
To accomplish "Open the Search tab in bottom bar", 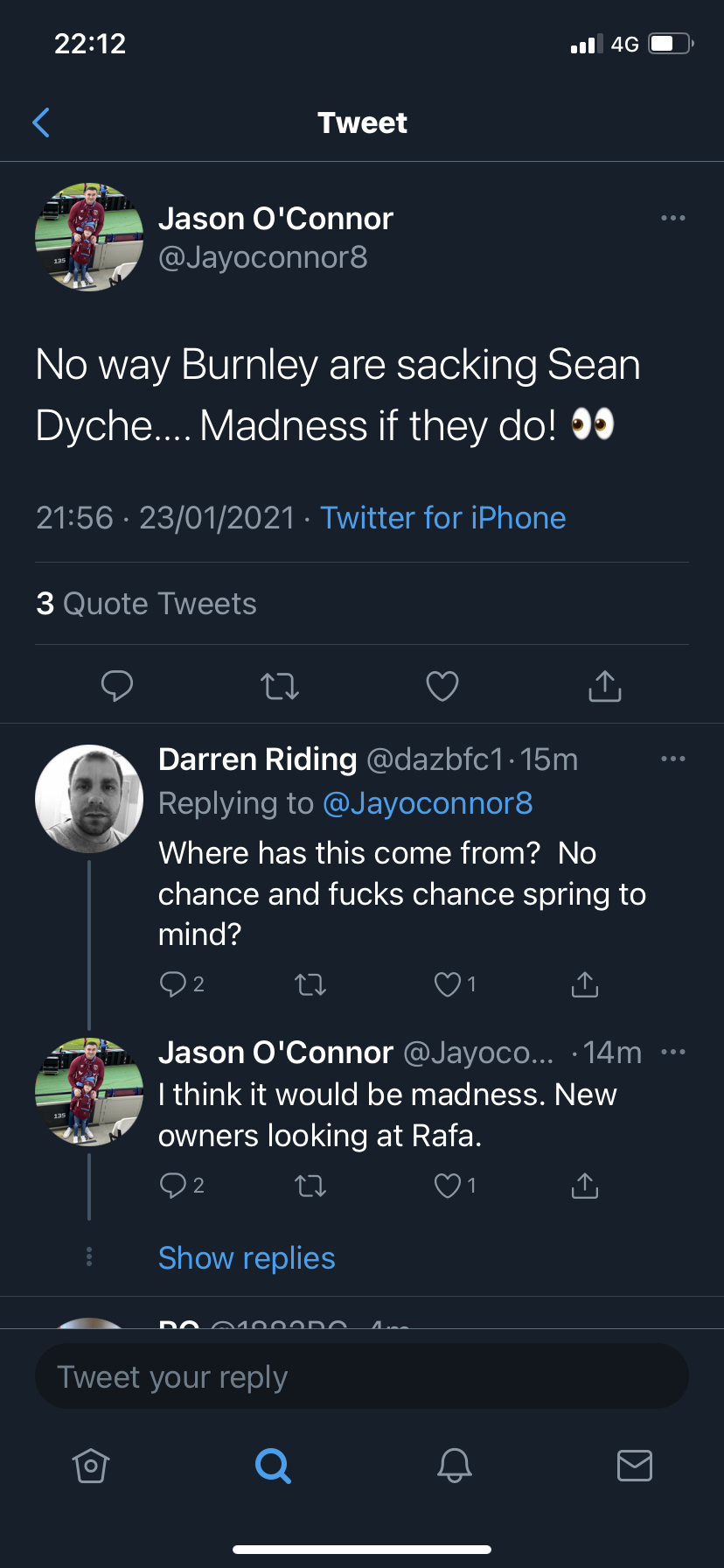I will coord(273,1465).
